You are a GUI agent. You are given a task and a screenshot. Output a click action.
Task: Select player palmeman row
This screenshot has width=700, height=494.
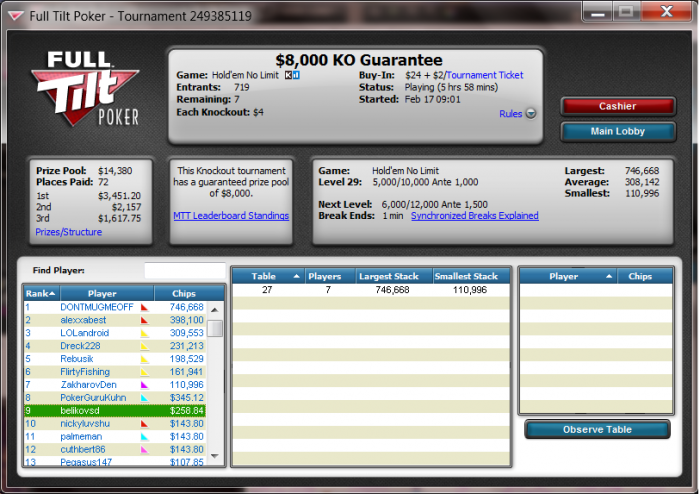tap(115, 437)
